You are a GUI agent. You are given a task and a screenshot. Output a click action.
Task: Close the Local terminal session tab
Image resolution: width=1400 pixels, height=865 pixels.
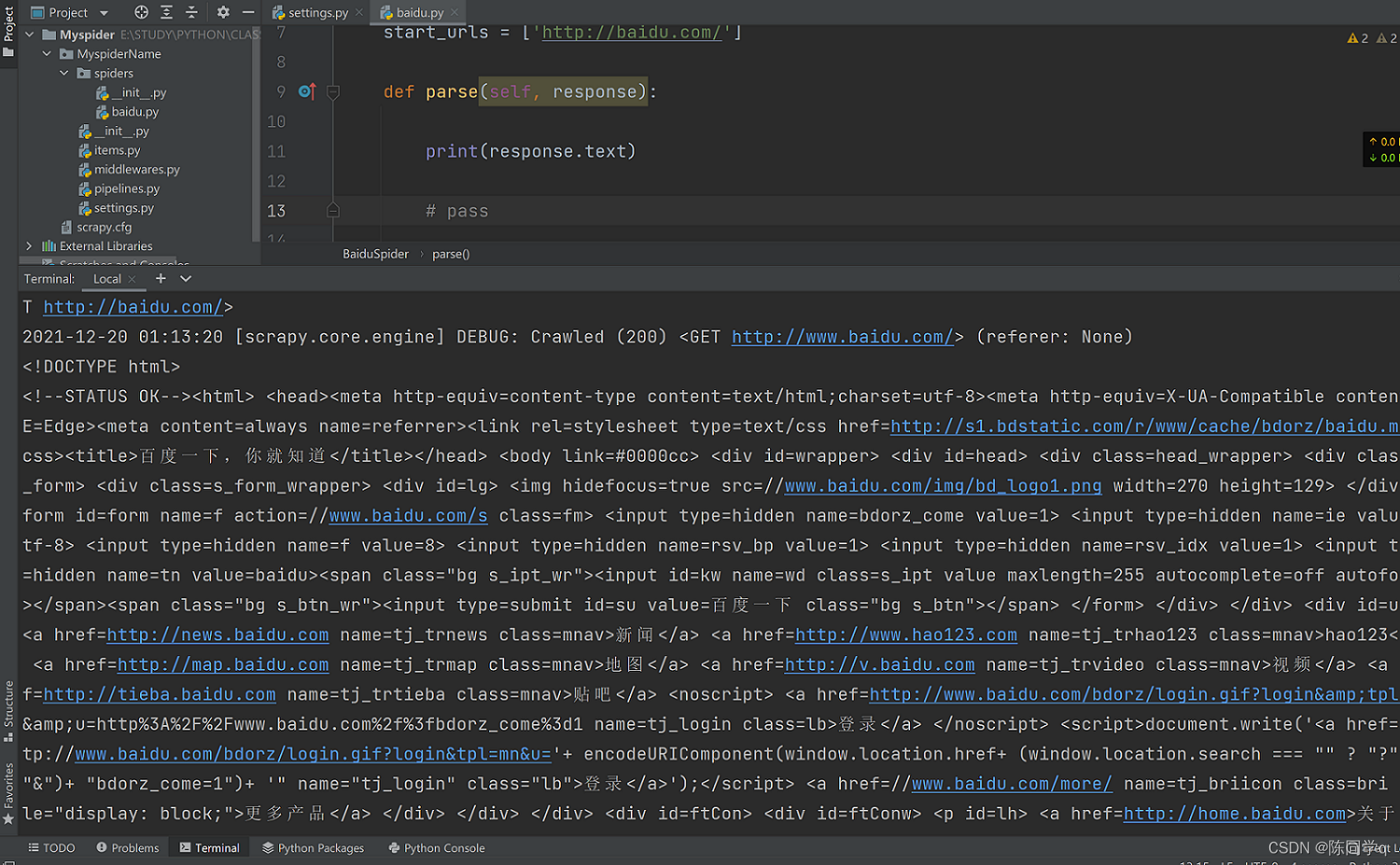pyautogui.click(x=132, y=279)
